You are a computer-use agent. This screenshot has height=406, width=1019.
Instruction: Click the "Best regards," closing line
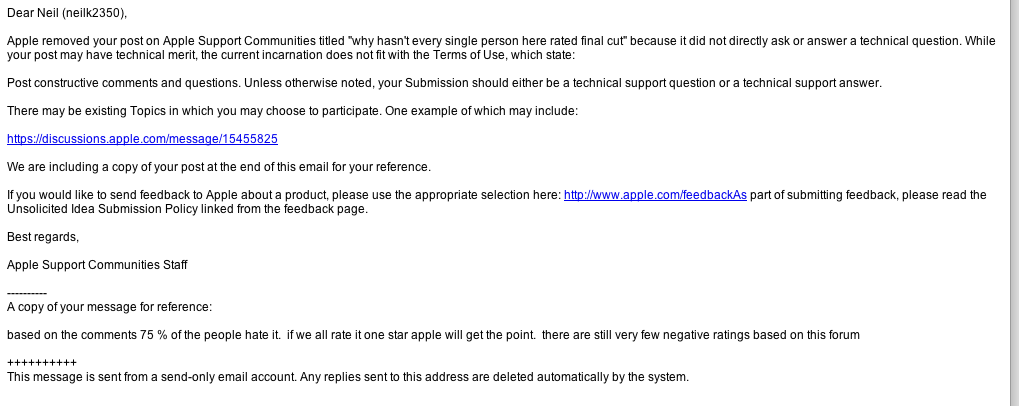(43, 237)
